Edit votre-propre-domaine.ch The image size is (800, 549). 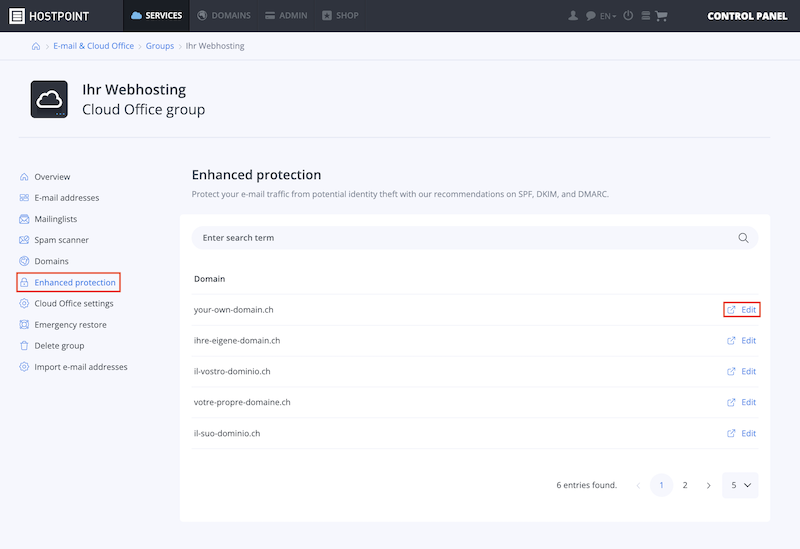[741, 402]
